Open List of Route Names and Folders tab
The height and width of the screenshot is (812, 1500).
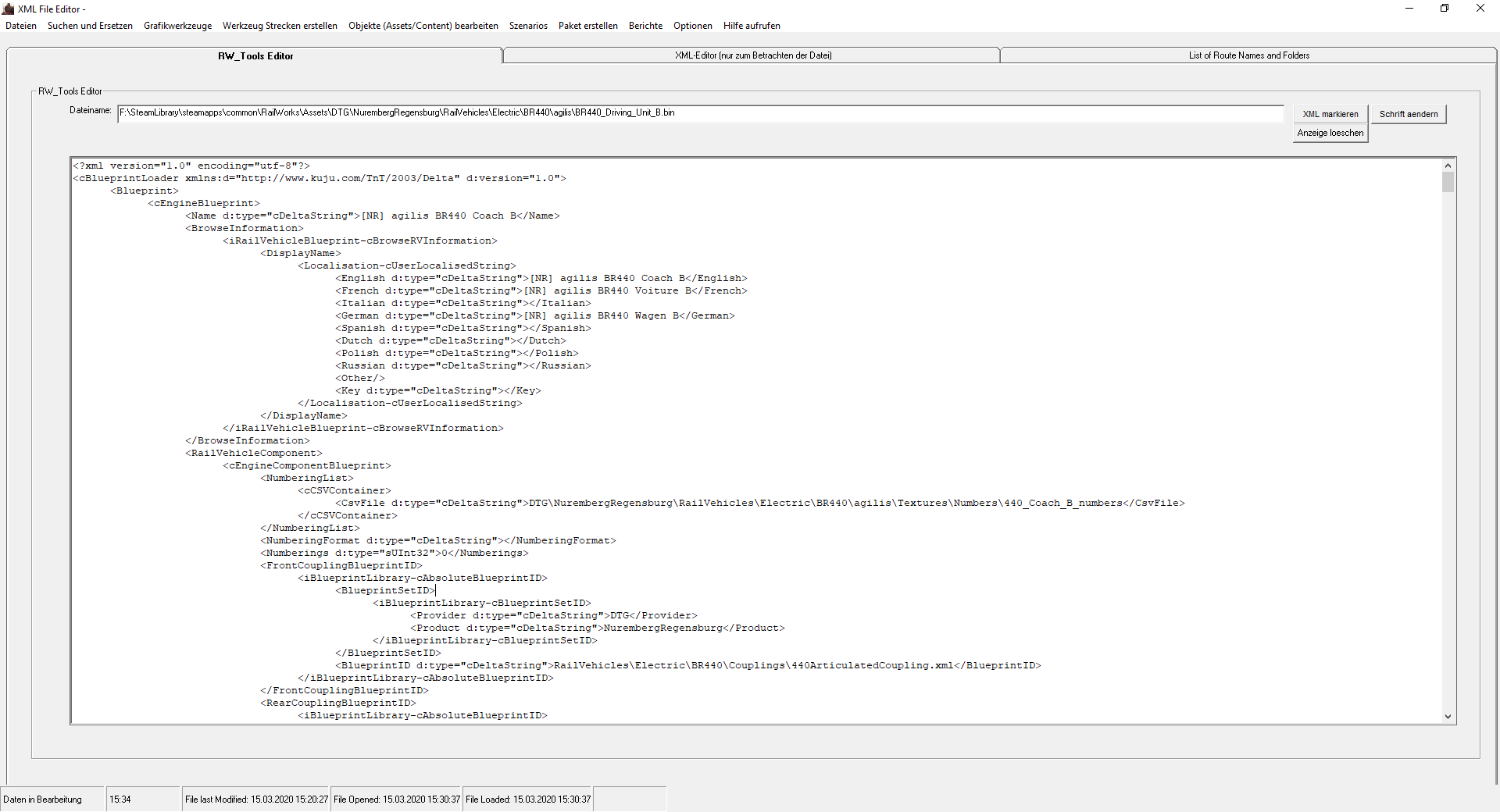point(1248,55)
